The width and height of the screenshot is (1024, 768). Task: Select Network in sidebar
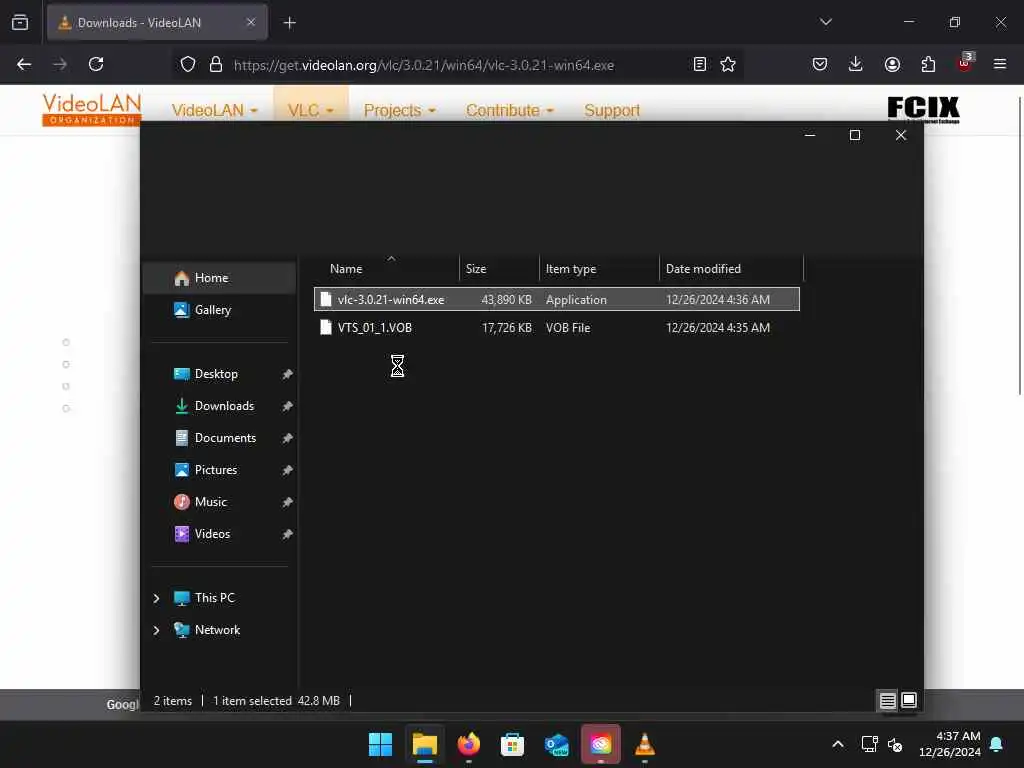[x=217, y=630]
